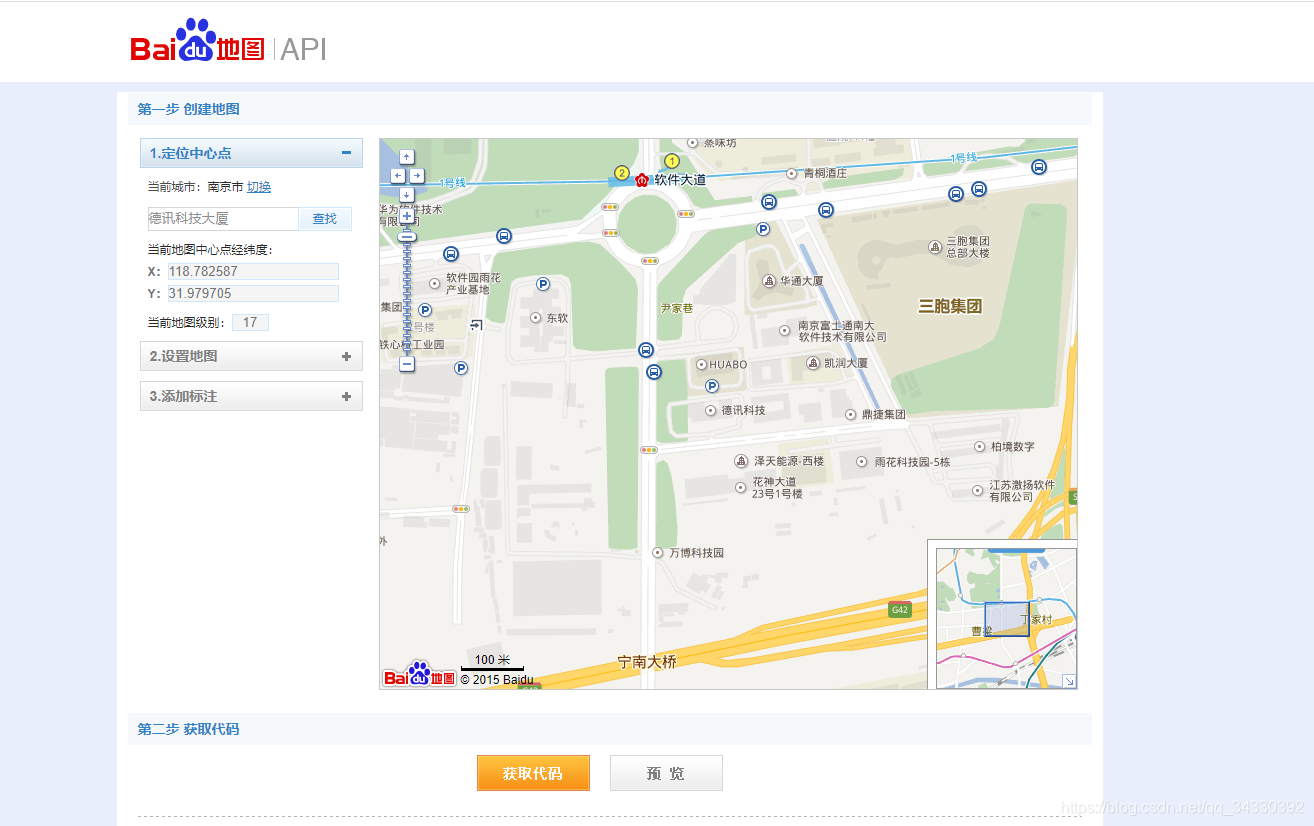Image resolution: width=1314 pixels, height=826 pixels.
Task: Click the parking icon above 华通大厦
Action: 763,229
